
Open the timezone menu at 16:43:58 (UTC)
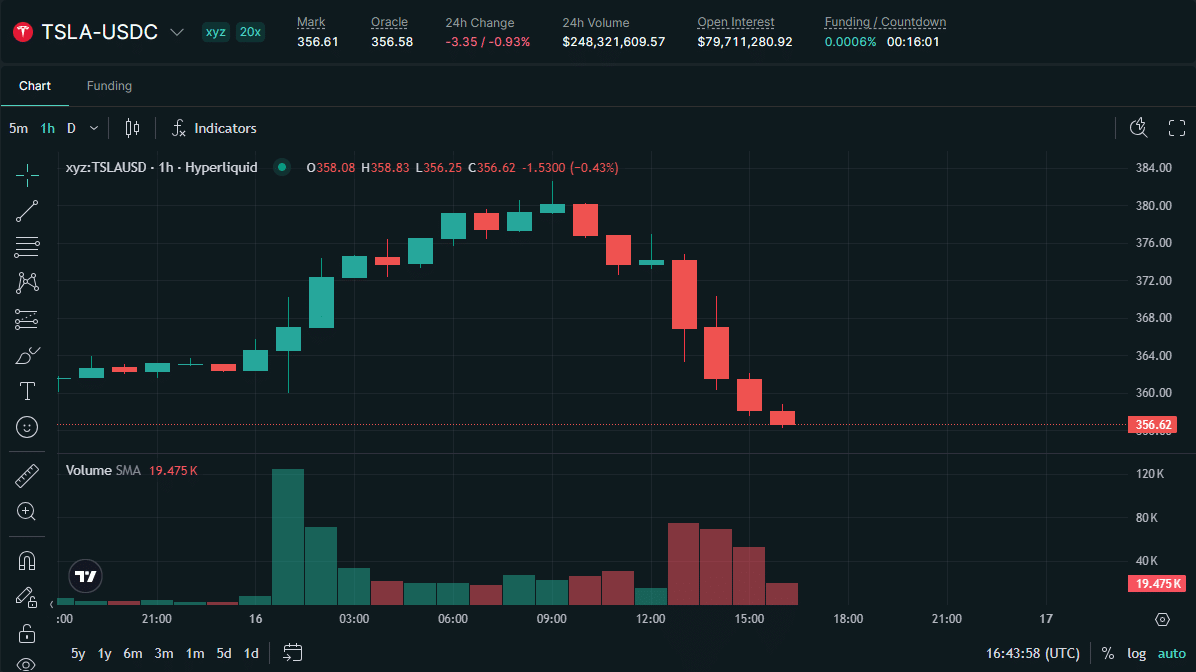[x=1033, y=654]
